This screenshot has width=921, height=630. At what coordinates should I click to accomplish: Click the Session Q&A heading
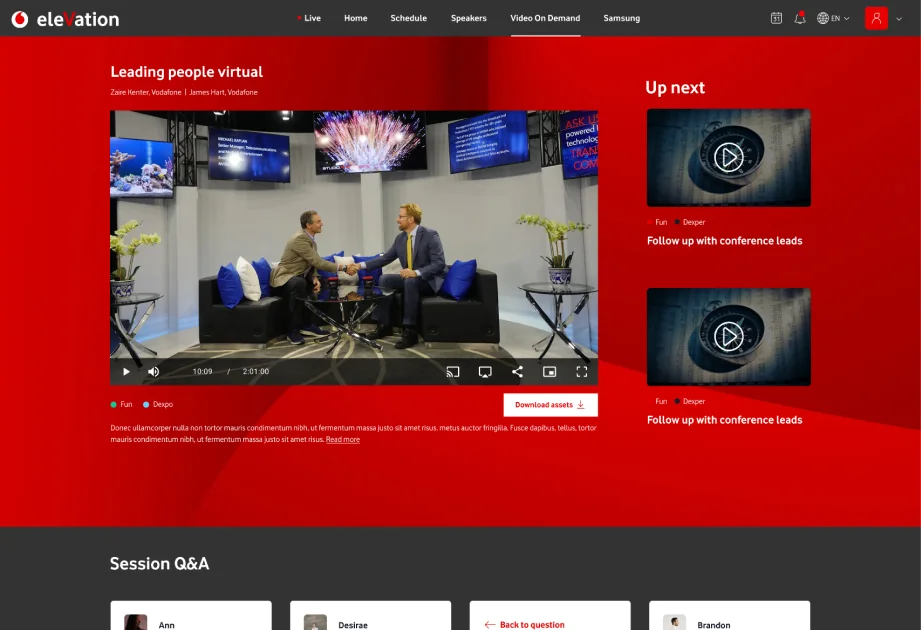[159, 564]
